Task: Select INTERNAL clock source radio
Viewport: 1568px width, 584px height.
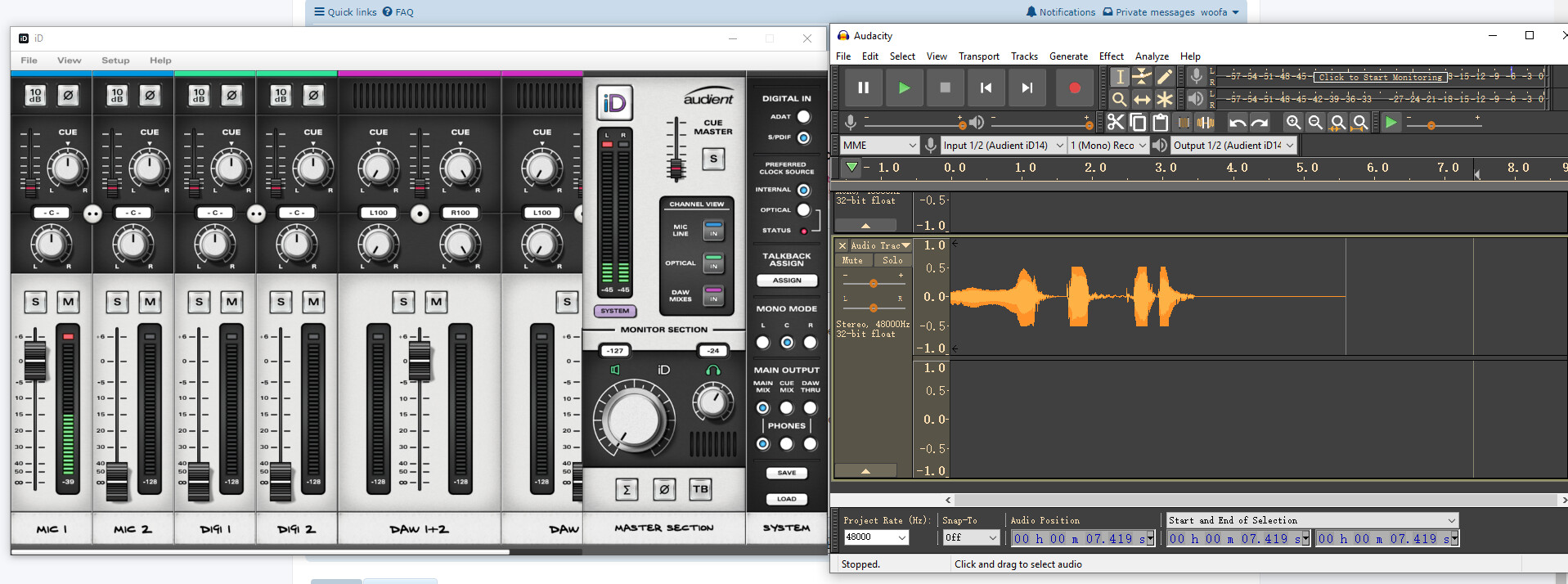Action: click(x=804, y=190)
